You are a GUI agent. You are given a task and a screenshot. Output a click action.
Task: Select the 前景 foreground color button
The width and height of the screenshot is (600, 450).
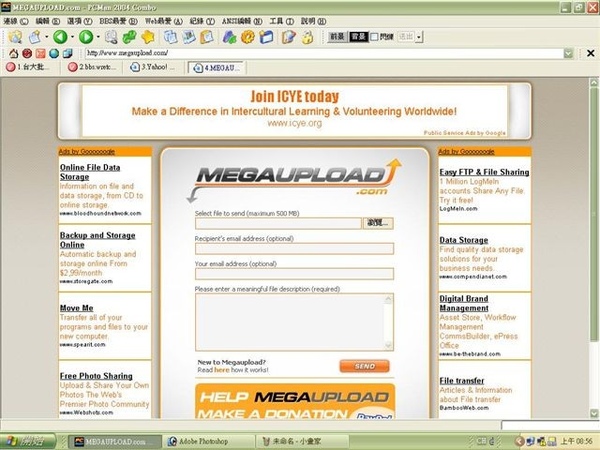pos(338,37)
